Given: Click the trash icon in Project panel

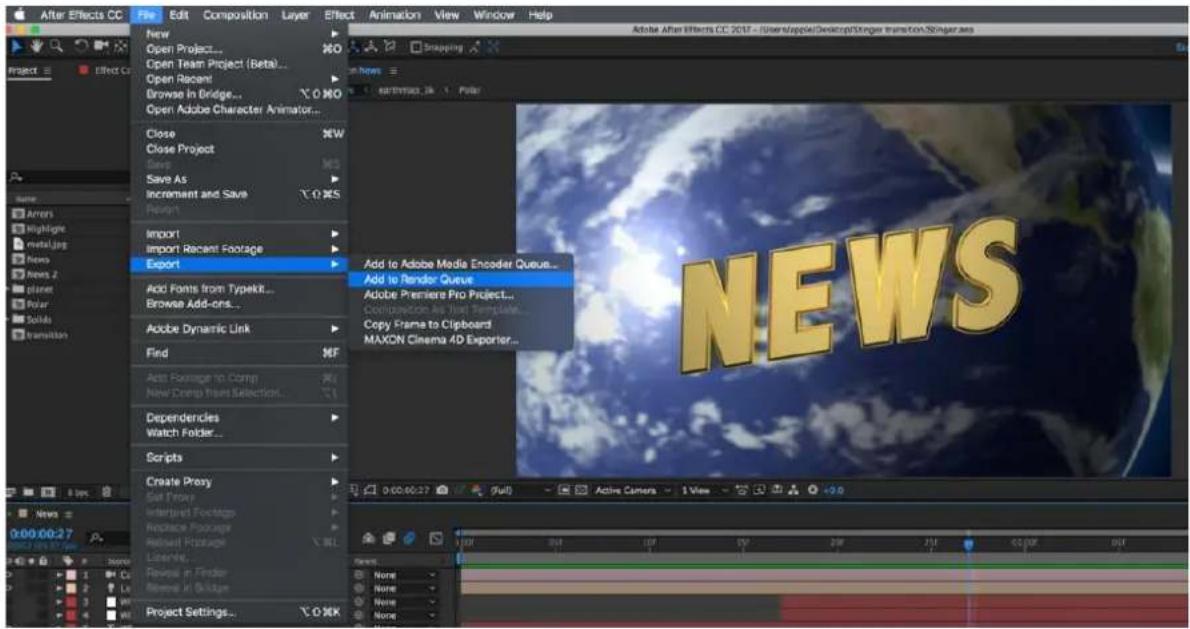Looking at the screenshot, I should (x=107, y=492).
